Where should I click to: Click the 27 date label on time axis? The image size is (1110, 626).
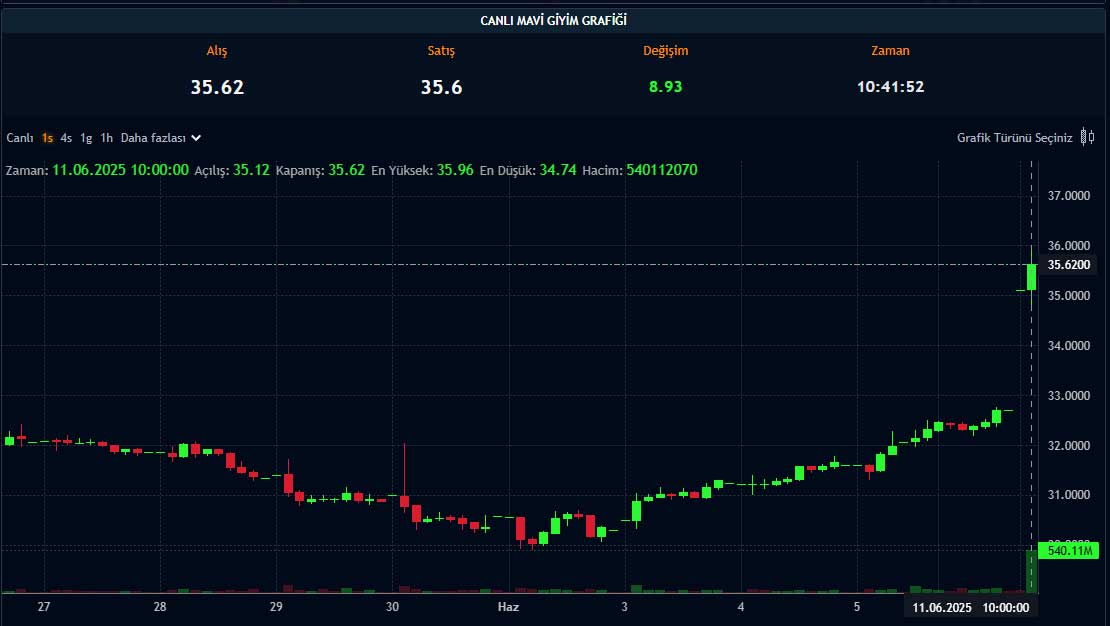point(44,607)
